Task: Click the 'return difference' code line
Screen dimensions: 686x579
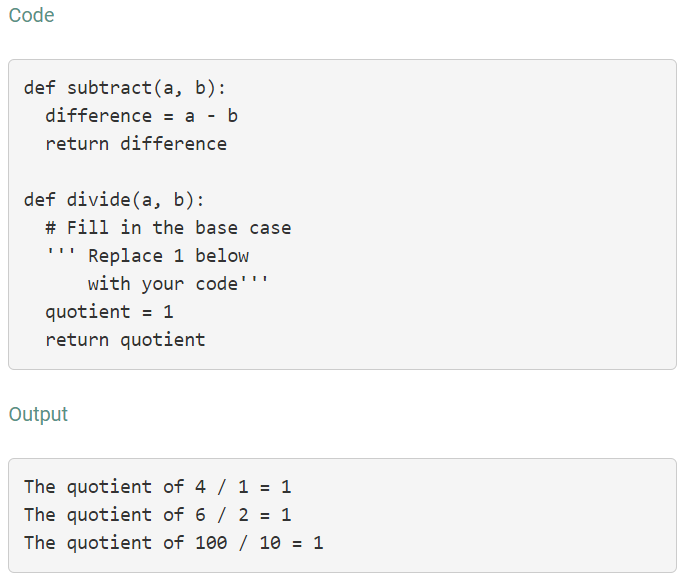Action: pyautogui.click(x=136, y=144)
